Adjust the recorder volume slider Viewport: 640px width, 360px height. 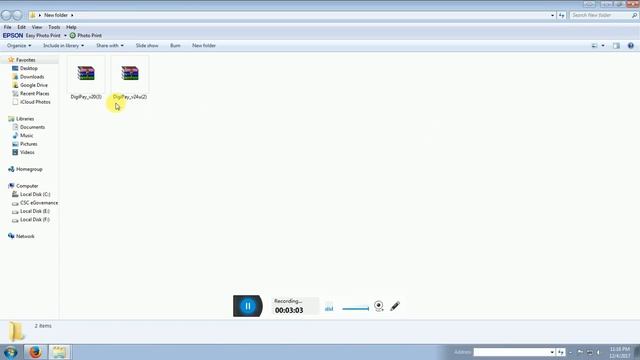356,309
